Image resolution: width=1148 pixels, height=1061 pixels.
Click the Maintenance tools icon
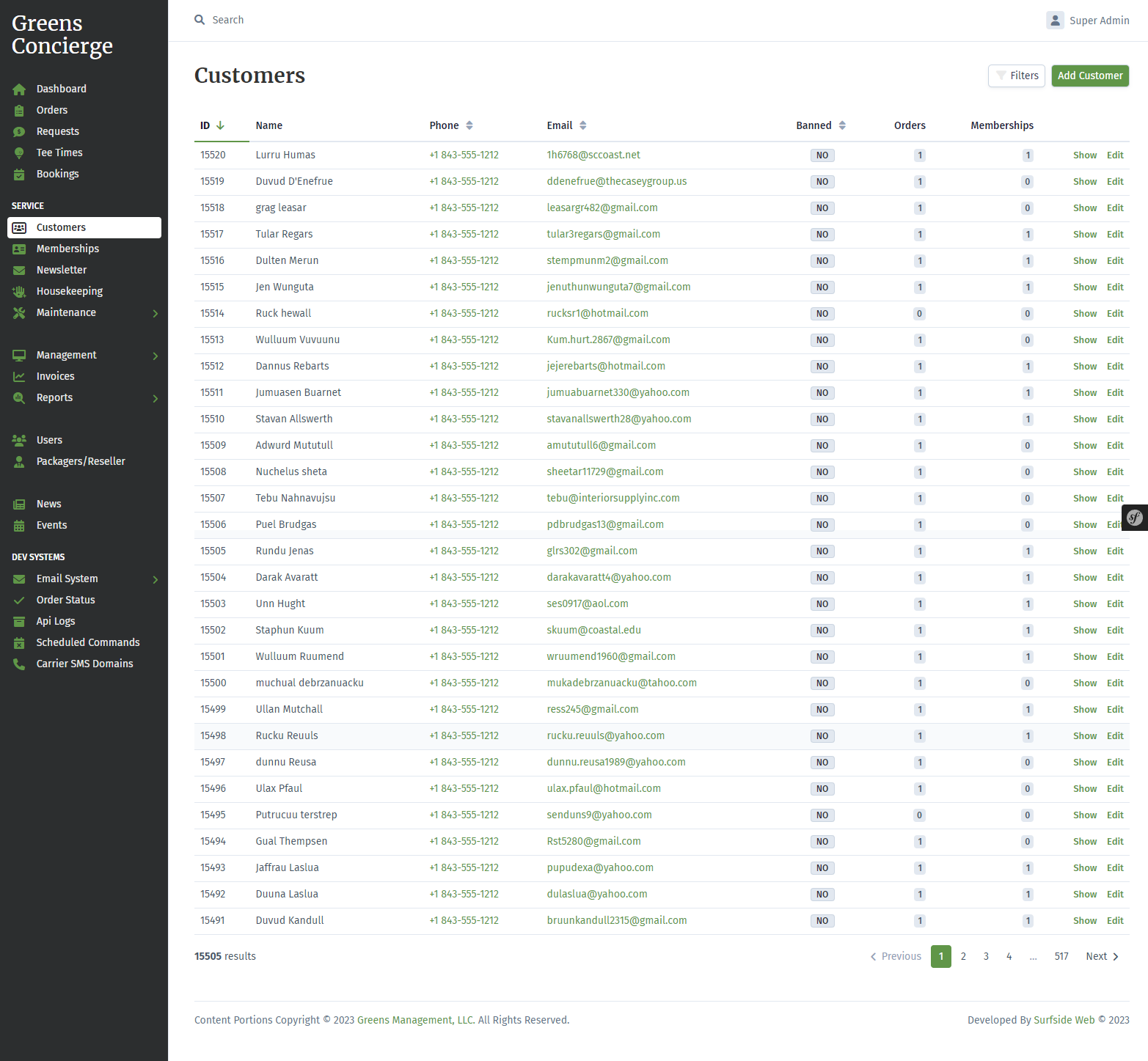click(x=19, y=312)
